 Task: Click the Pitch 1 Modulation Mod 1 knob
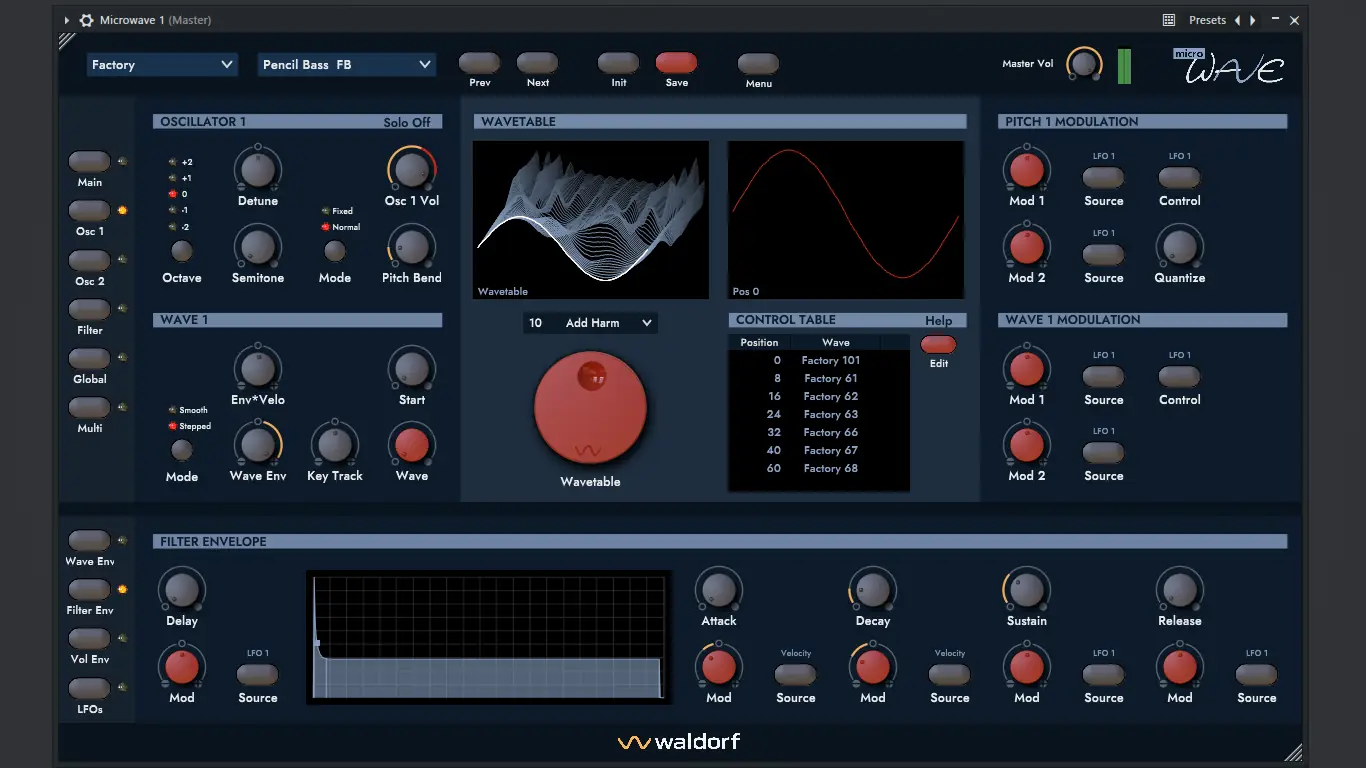pos(1027,169)
